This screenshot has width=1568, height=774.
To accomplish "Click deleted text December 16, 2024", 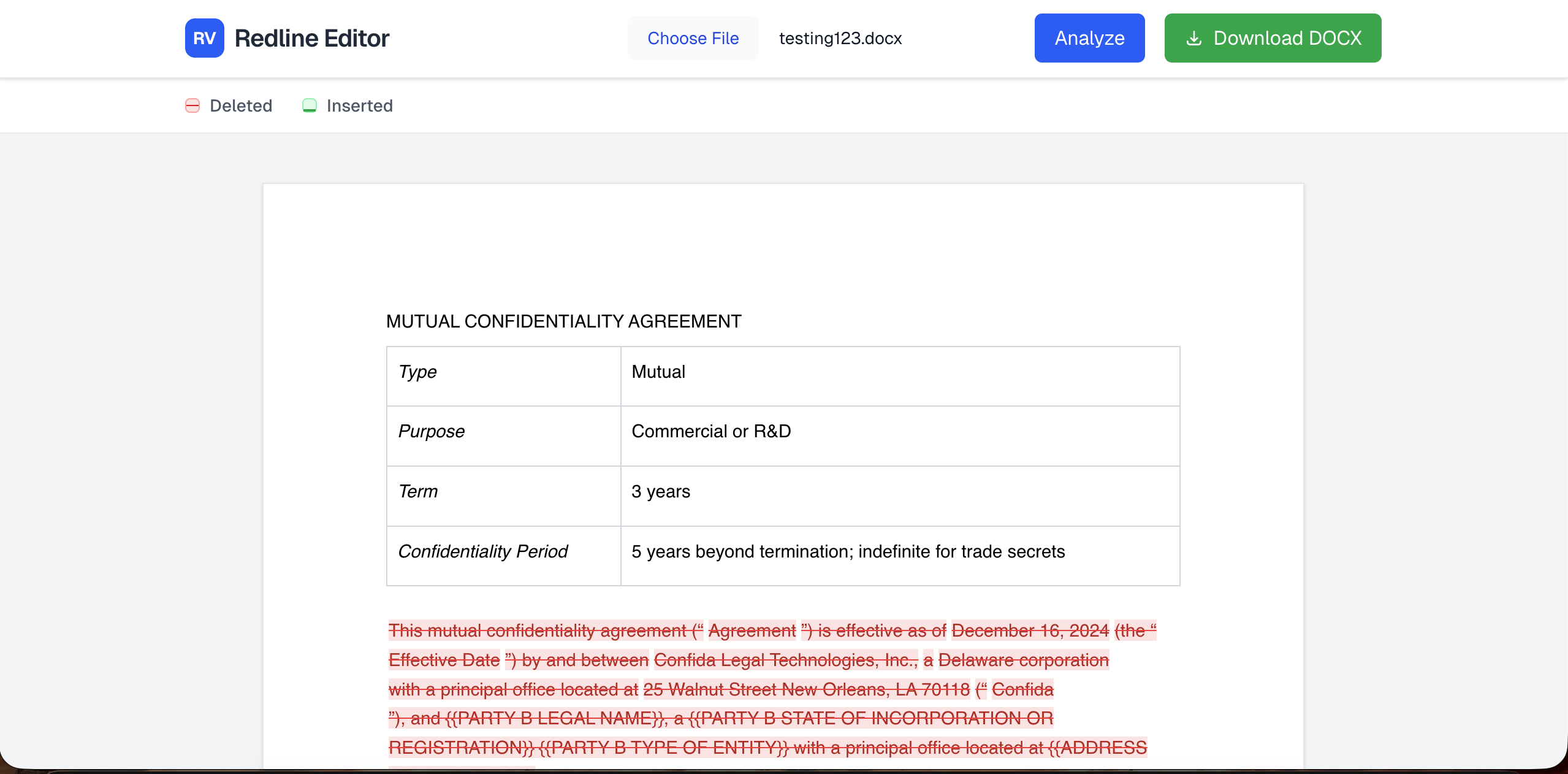I will pyautogui.click(x=1030, y=630).
